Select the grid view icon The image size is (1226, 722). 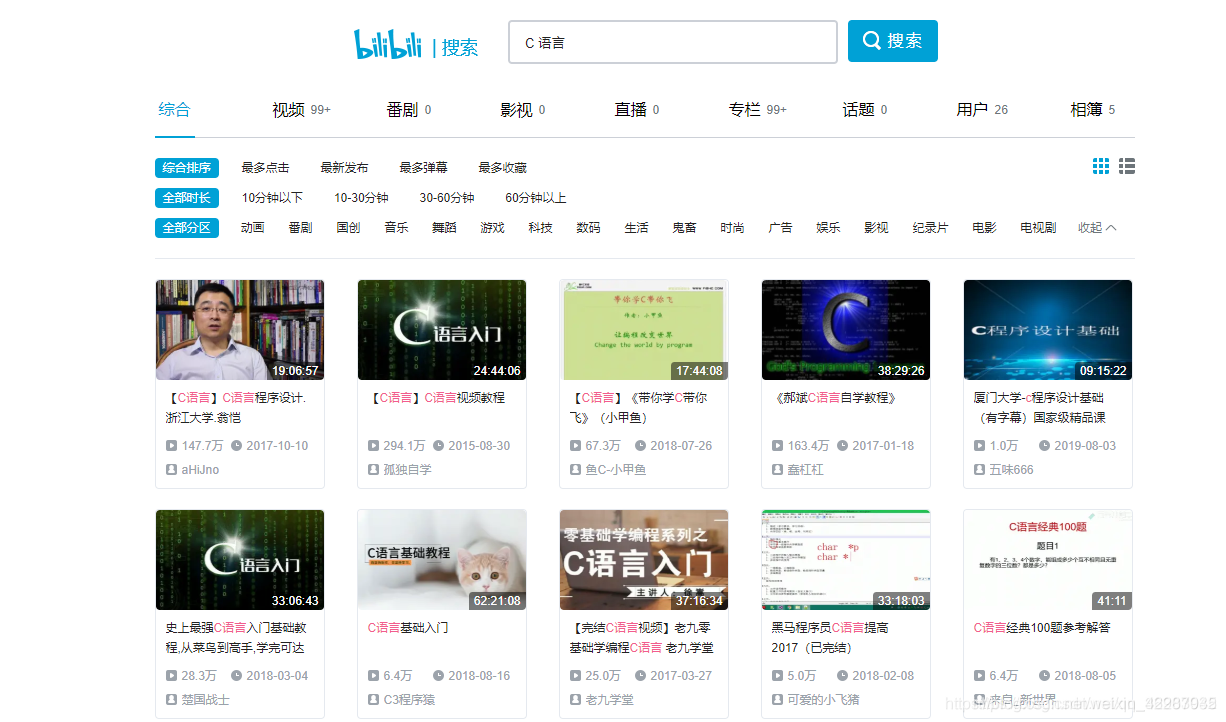pyautogui.click(x=1101, y=166)
